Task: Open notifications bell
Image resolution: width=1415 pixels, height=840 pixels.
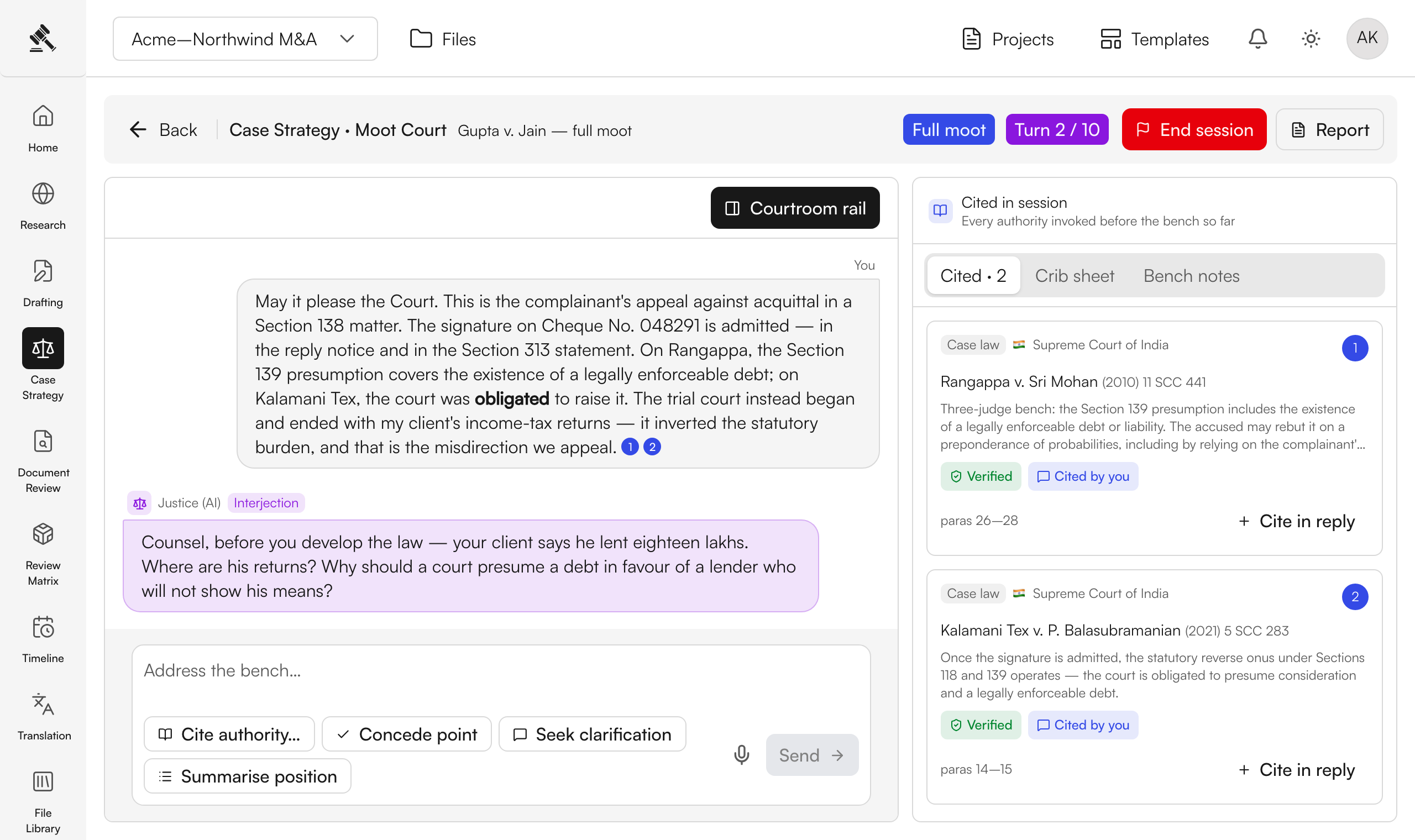Action: [x=1257, y=39]
